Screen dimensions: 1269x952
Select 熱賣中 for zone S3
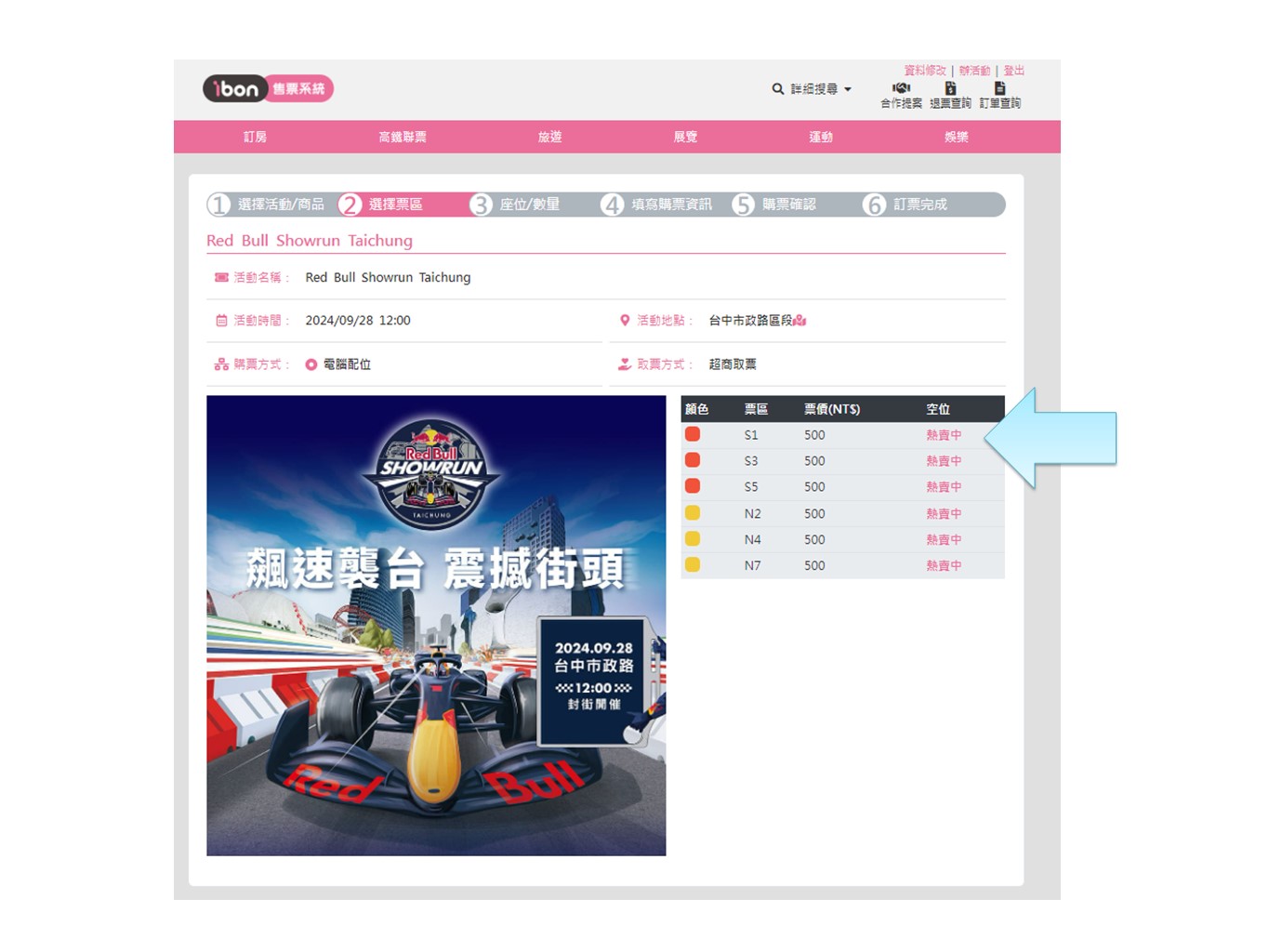(x=944, y=461)
